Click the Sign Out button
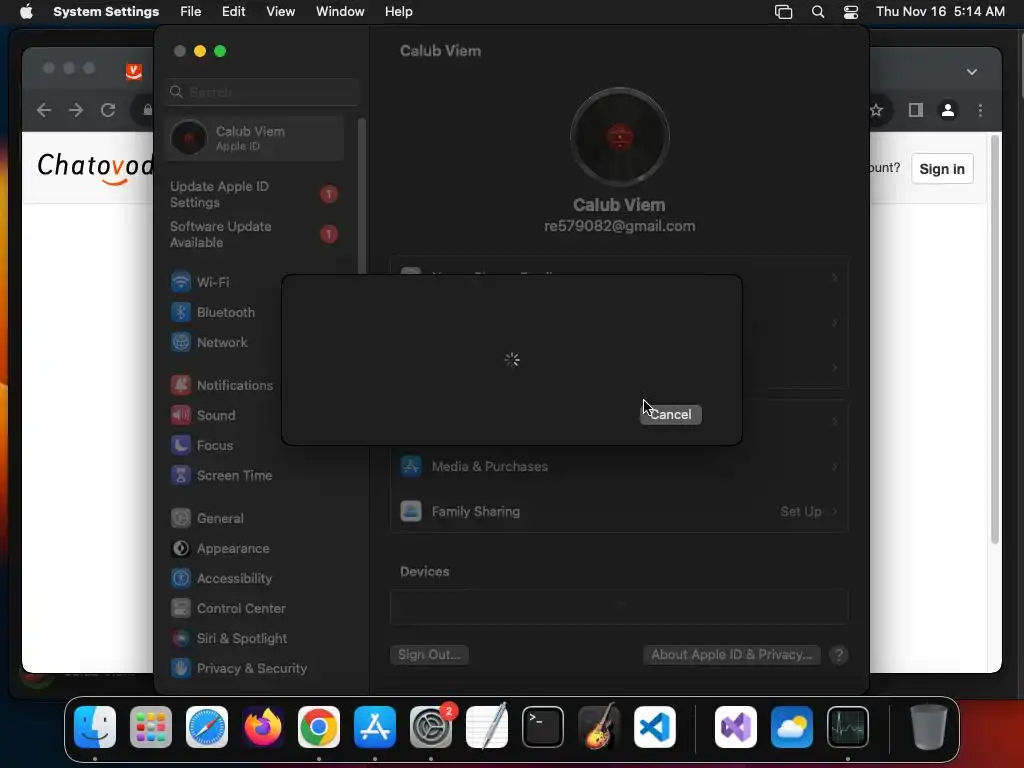Viewport: 1024px width, 768px height. click(429, 654)
